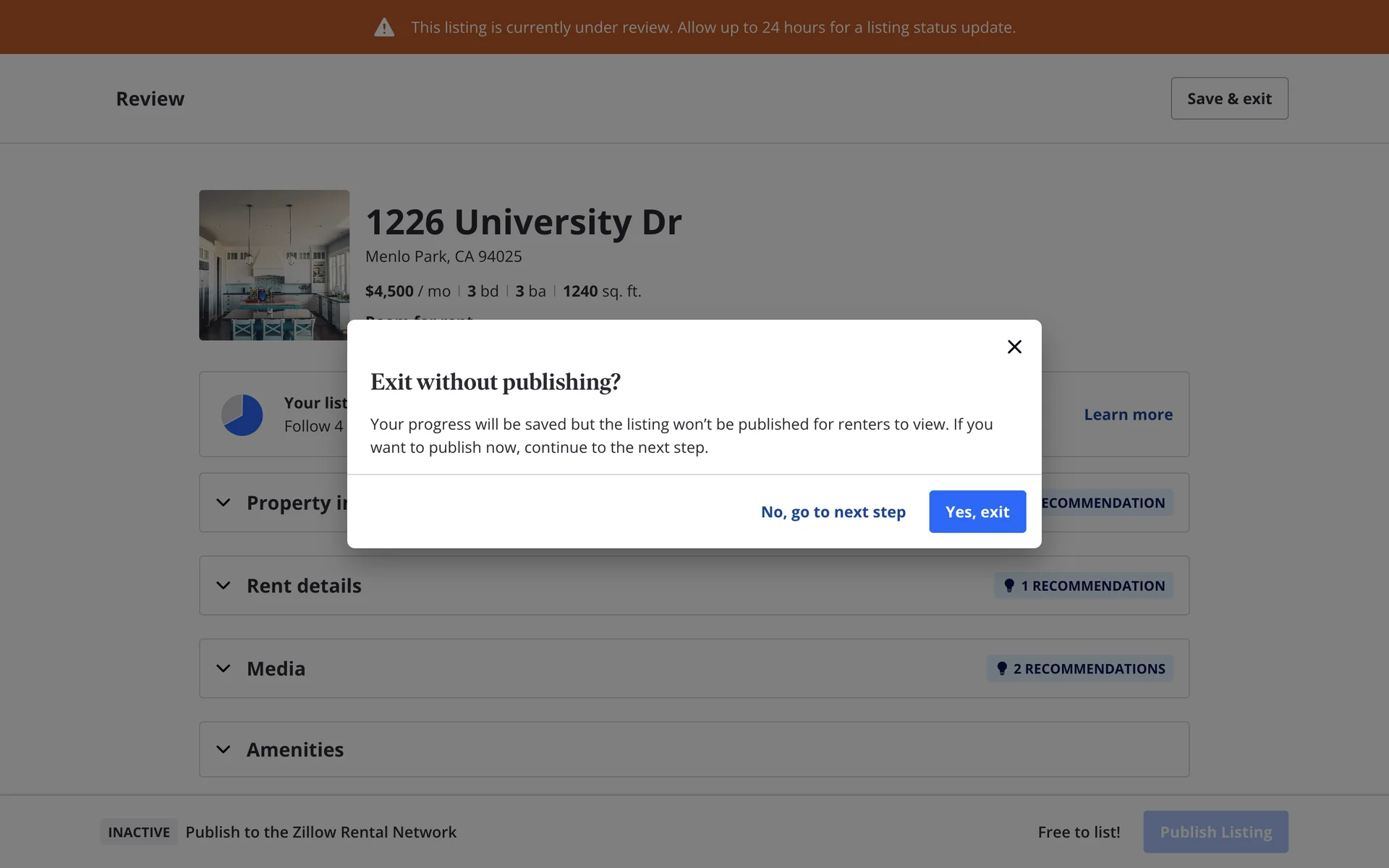Click lightbulb icon in Rent details recommendation
The width and height of the screenshot is (1389, 868).
point(1008,585)
